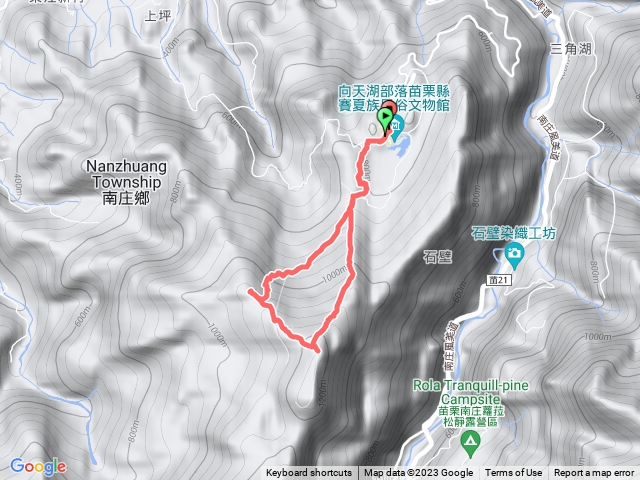
Task: Select the 石壁染織工坊 place label
Action: (x=513, y=233)
